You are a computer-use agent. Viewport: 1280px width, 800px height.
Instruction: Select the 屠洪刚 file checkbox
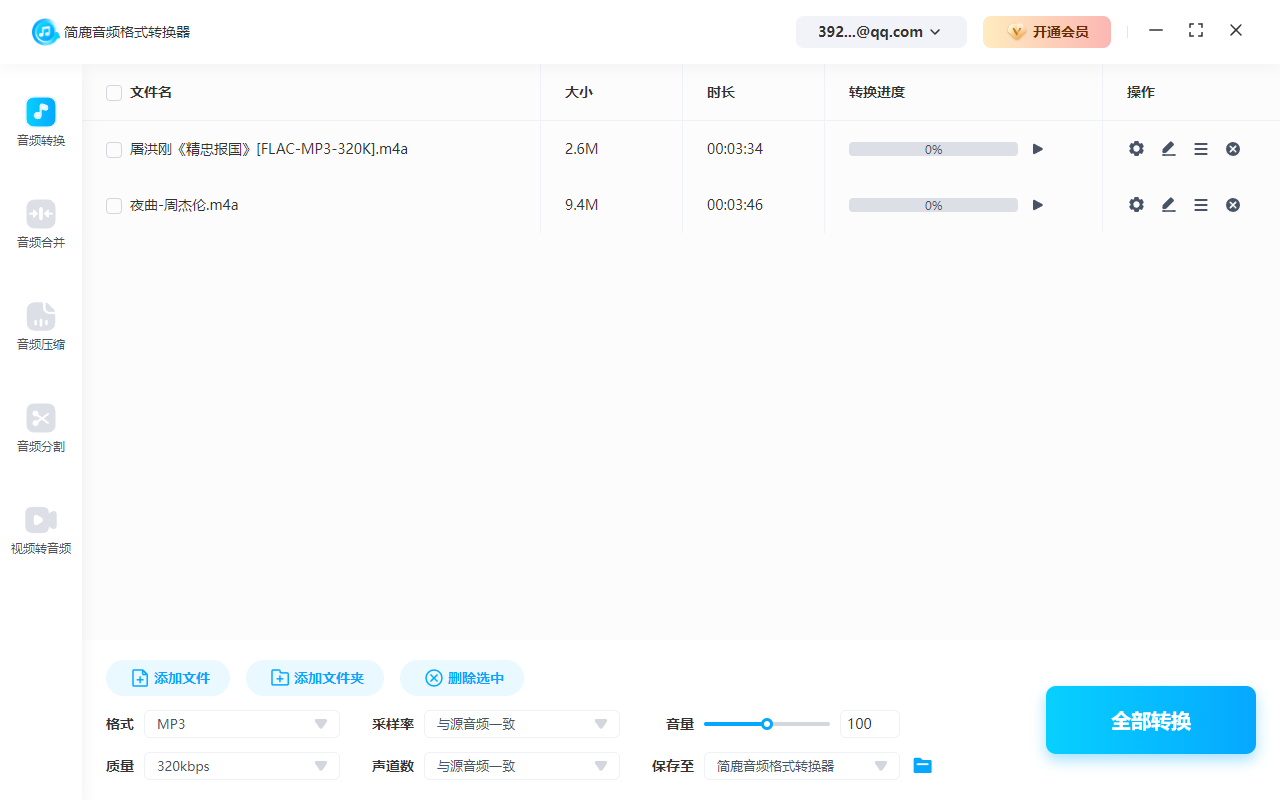(114, 150)
